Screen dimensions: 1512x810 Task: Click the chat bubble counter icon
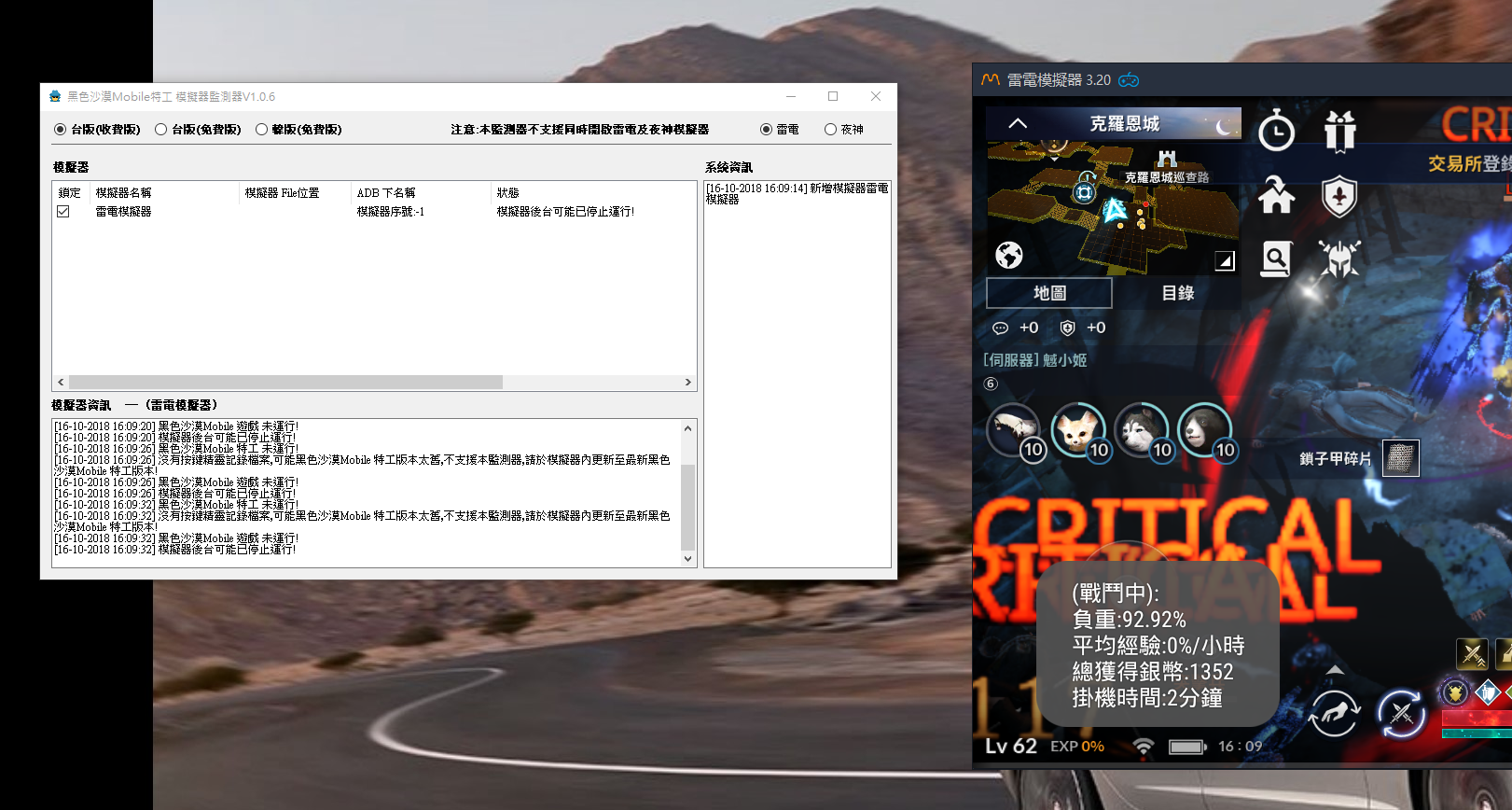[1000, 328]
